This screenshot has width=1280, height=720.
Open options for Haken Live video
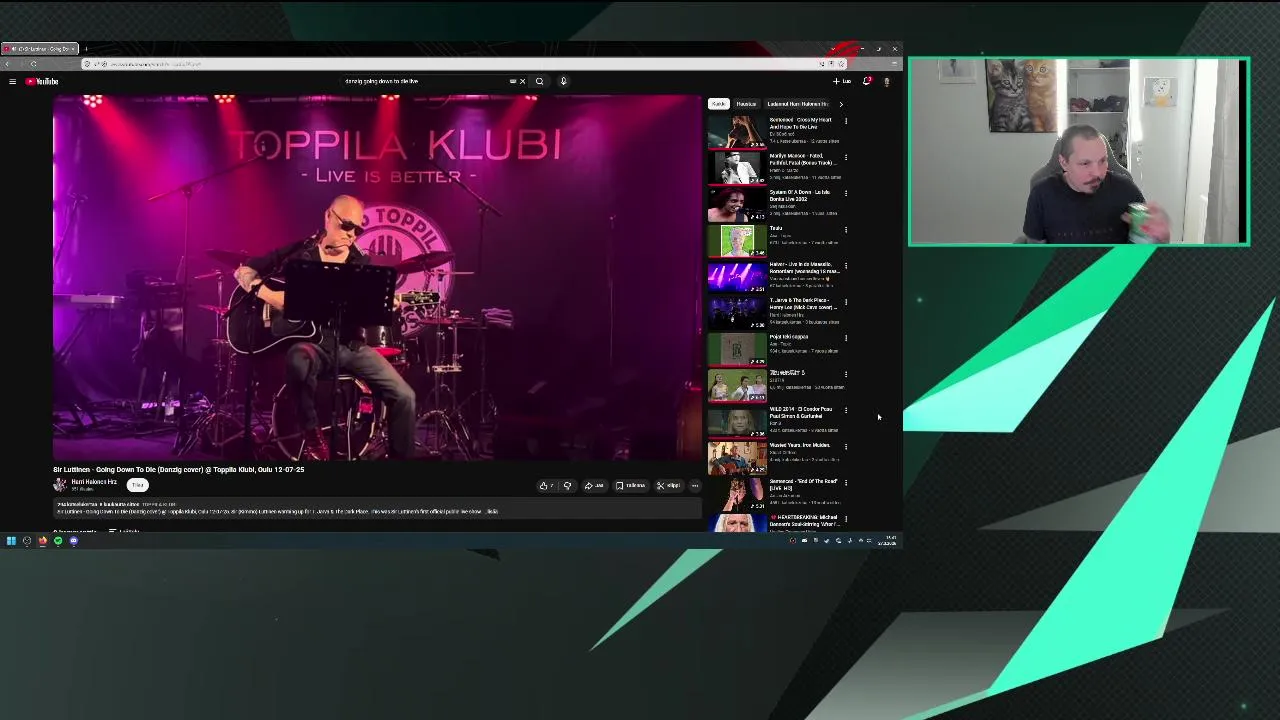point(846,266)
